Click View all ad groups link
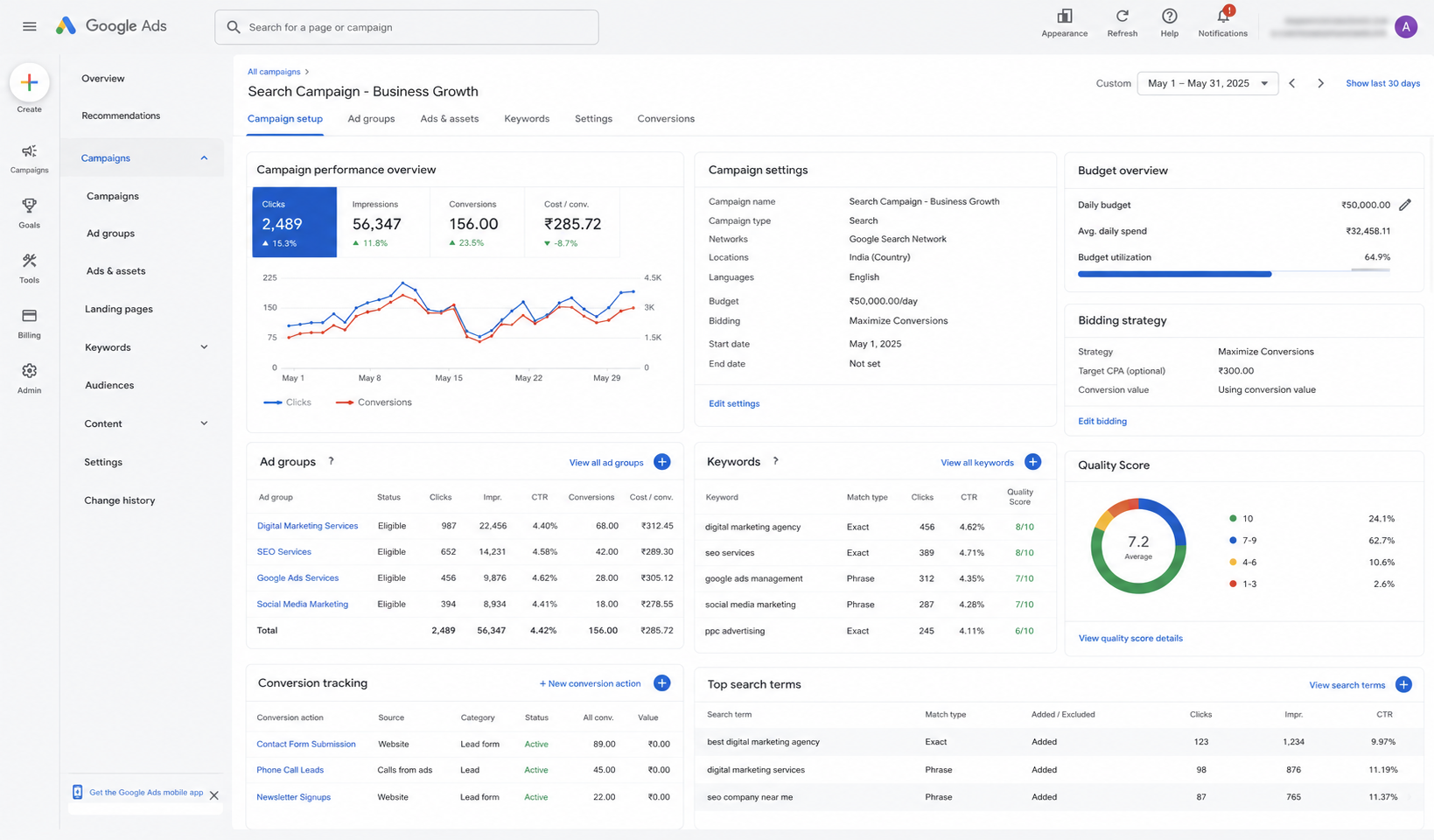1434x840 pixels. pyautogui.click(x=606, y=463)
